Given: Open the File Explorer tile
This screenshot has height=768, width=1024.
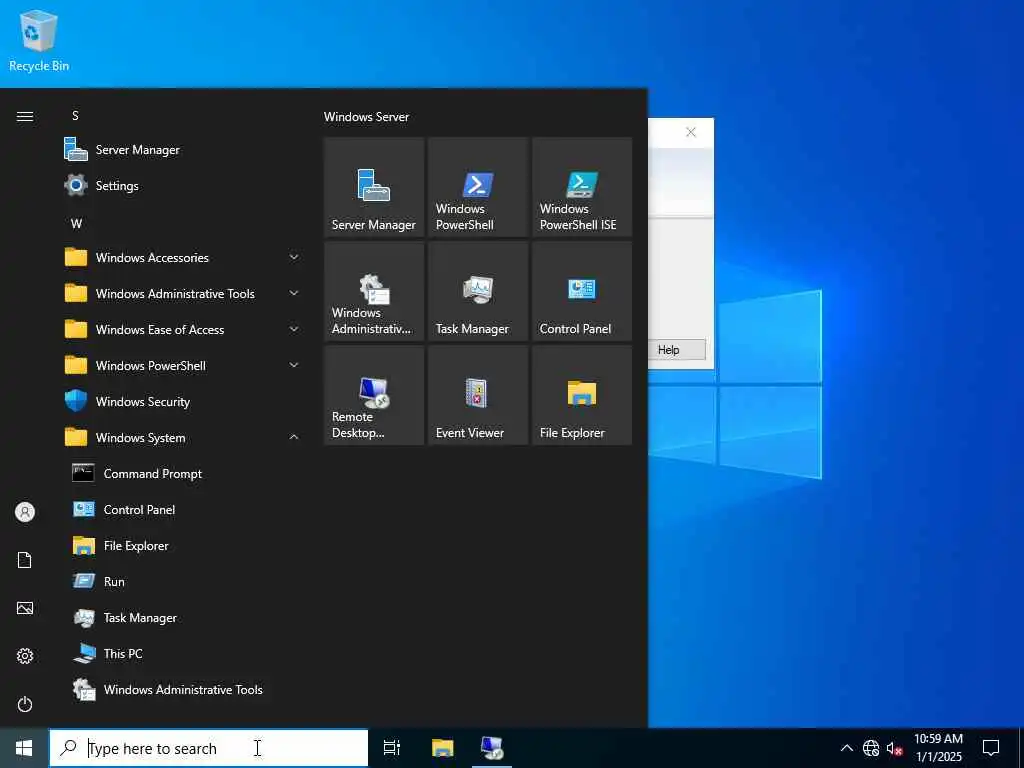Looking at the screenshot, I should tap(582, 395).
